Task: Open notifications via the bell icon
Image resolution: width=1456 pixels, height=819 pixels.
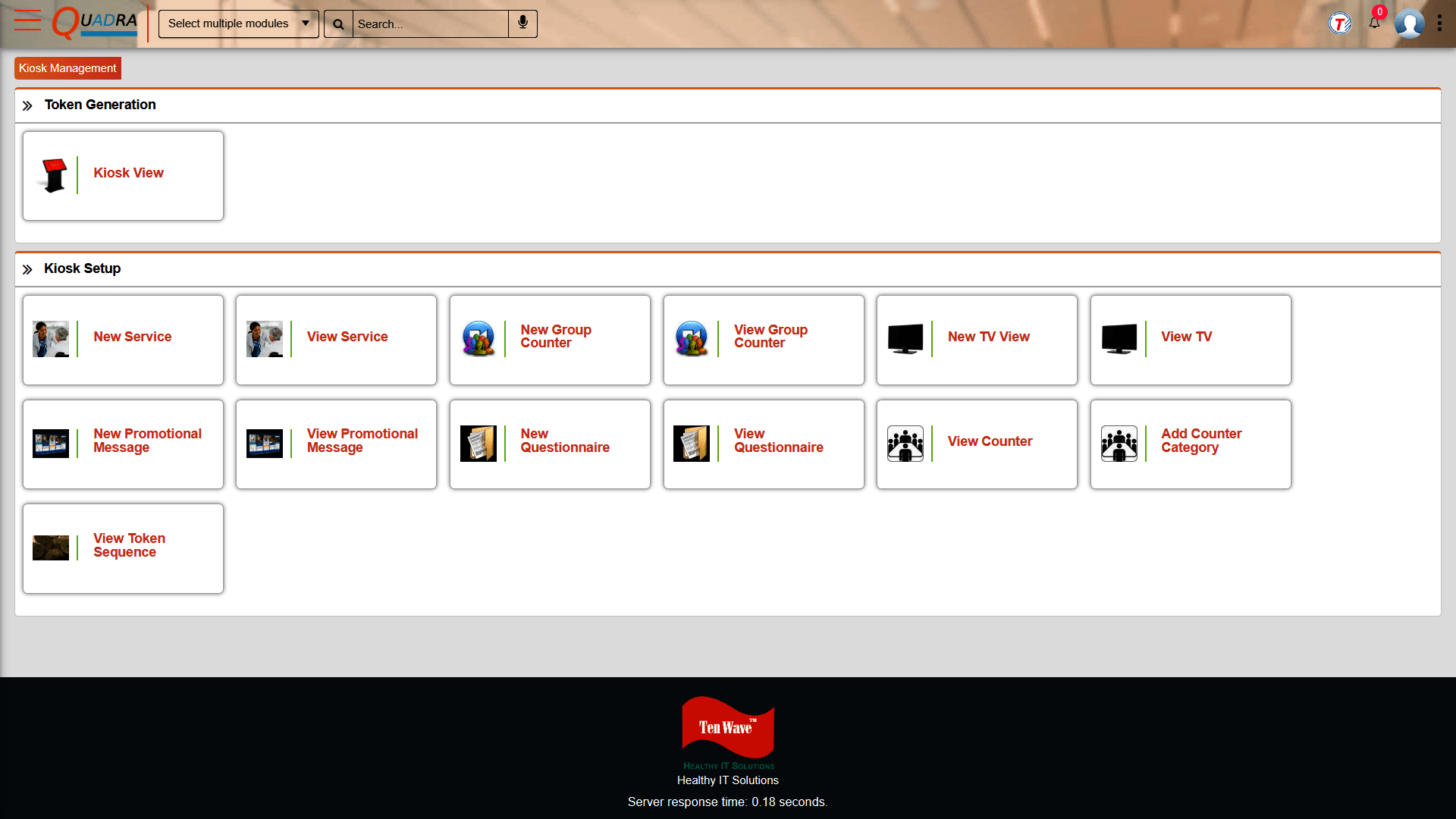Action: 1373,24
